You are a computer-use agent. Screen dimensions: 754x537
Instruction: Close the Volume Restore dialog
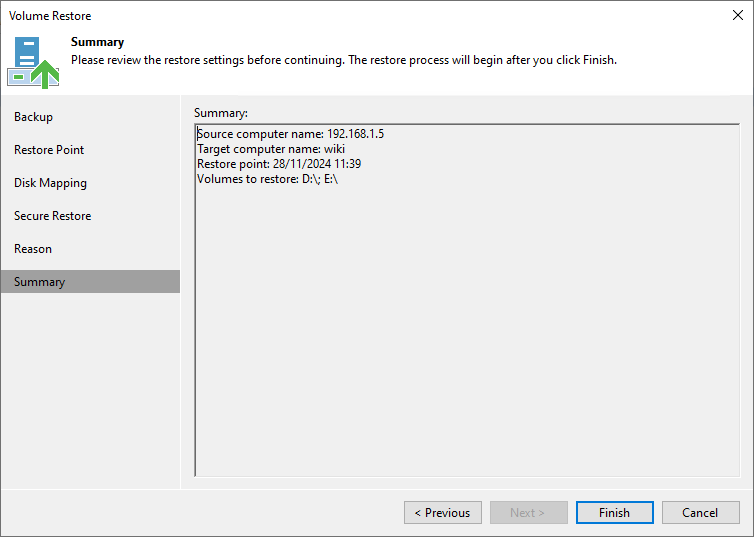click(737, 16)
